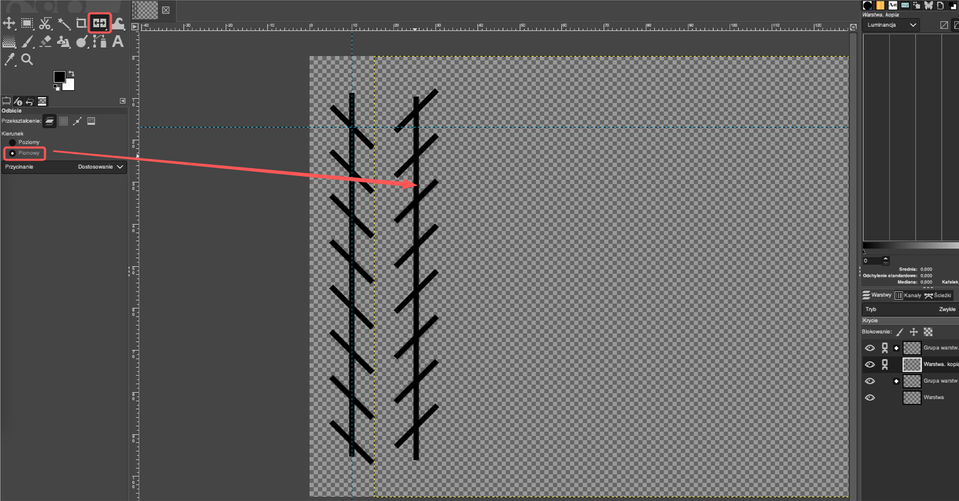Pick the Color Picker eyedropper tool
The width and height of the screenshot is (959, 501).
[9, 60]
